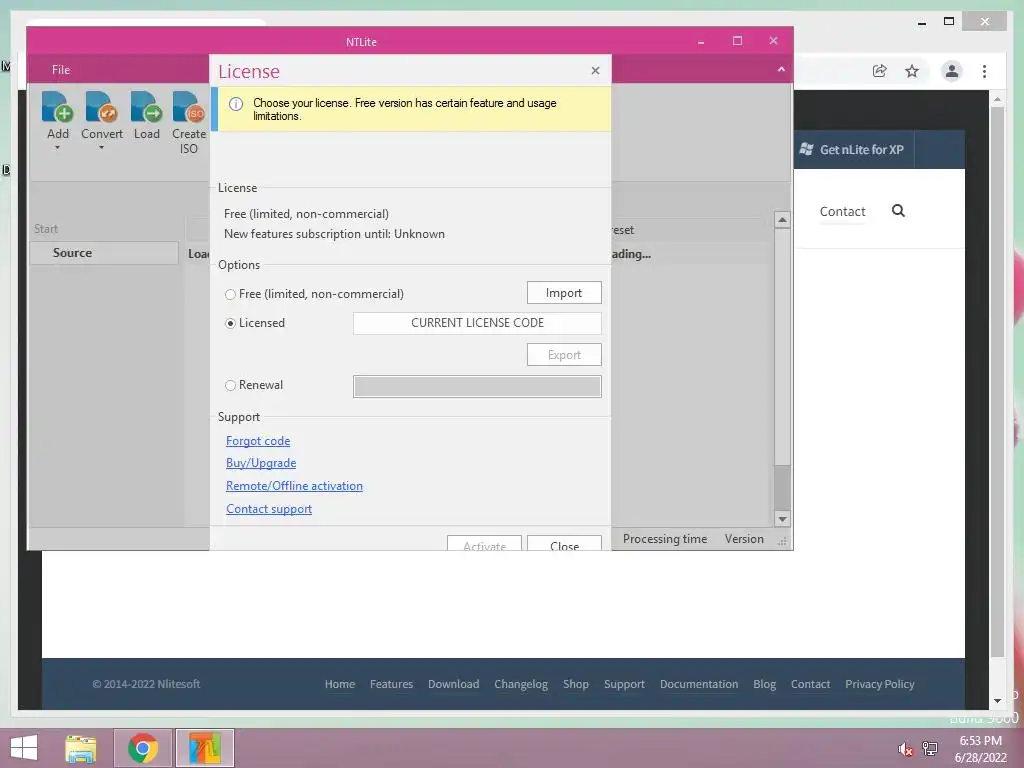Click Home in website footer
The image size is (1024, 768).
(x=340, y=684)
